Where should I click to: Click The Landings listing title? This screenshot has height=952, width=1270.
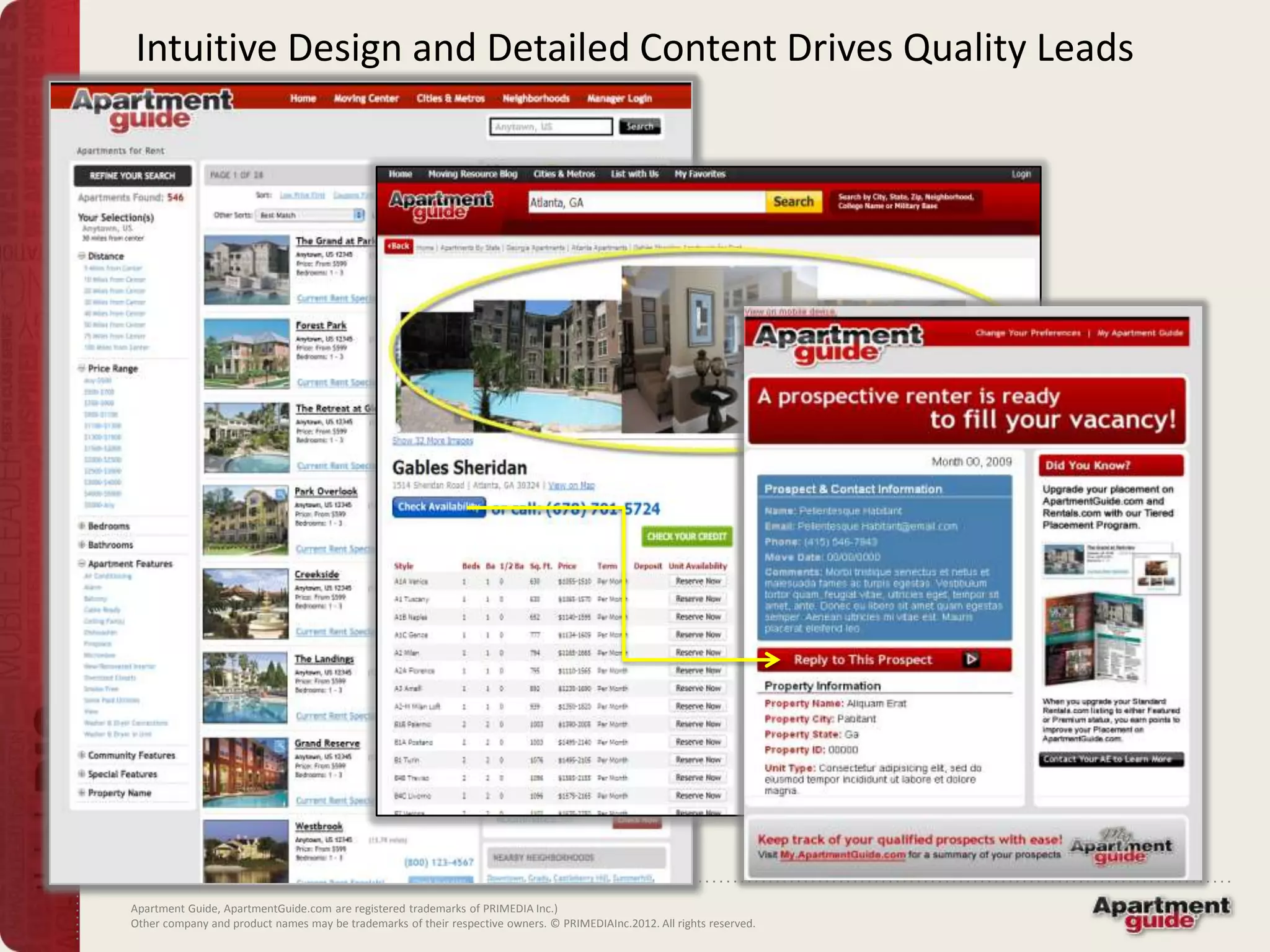tap(324, 659)
